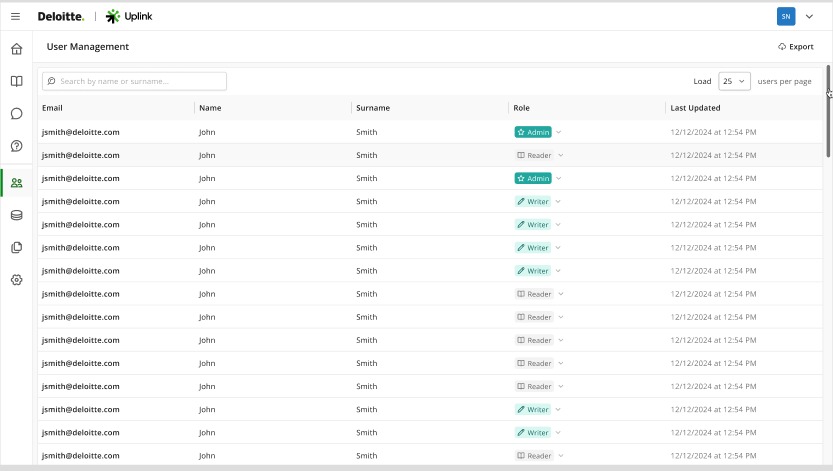Screen dimensions: 833x471
Task: Click the User Management page title
Action: point(88,47)
